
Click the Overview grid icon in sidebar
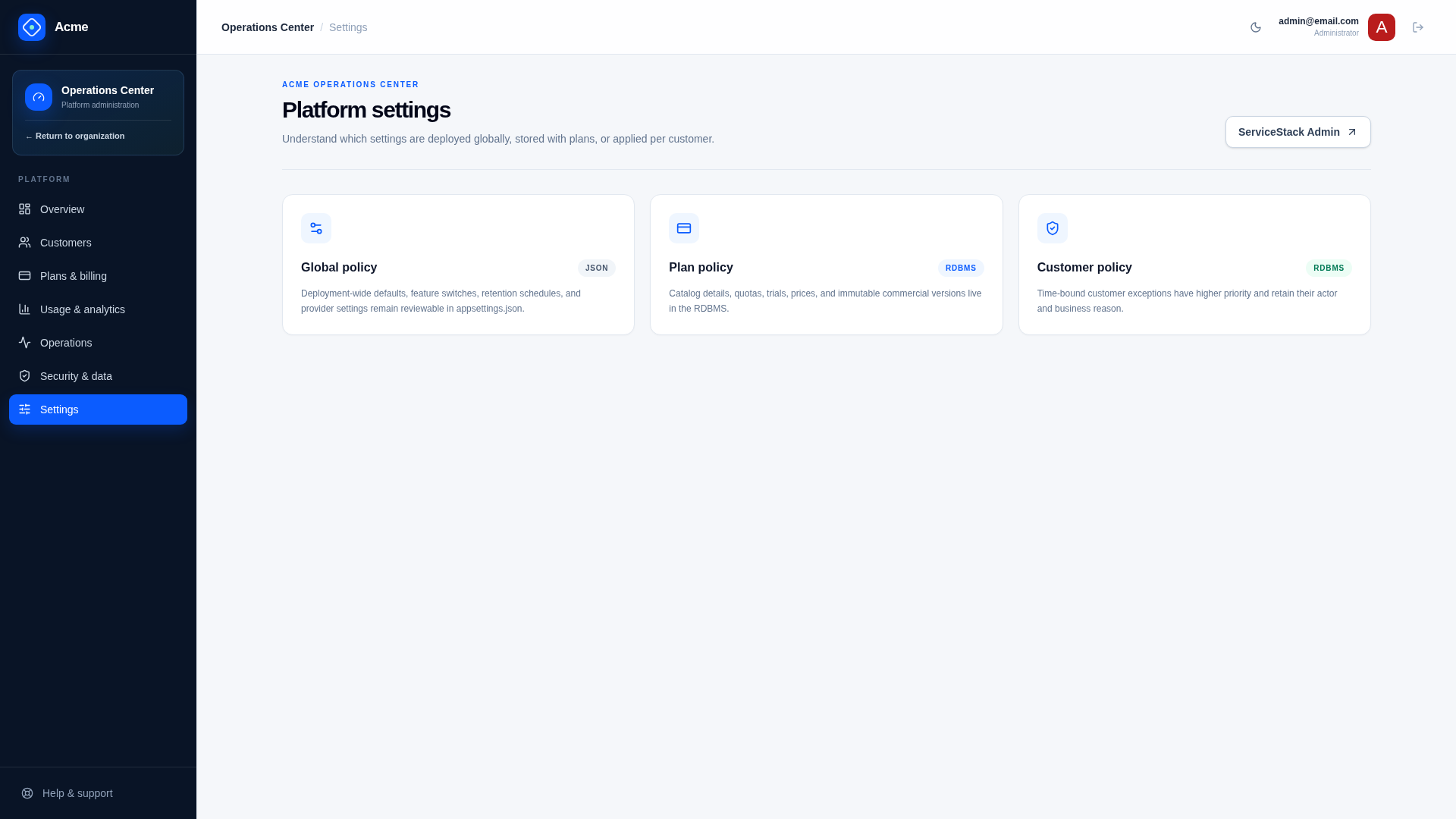(x=25, y=209)
